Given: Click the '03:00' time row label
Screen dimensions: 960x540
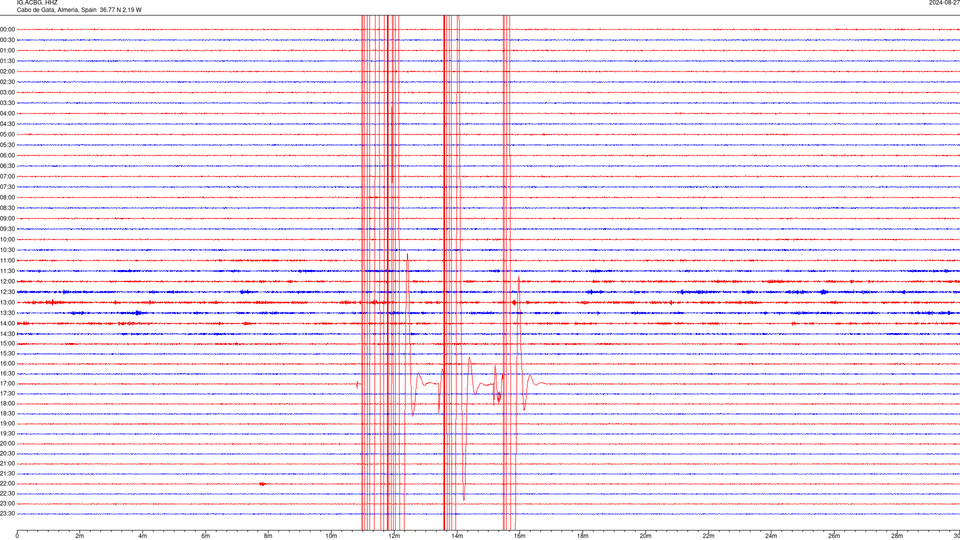Looking at the screenshot, I should click(7, 92).
